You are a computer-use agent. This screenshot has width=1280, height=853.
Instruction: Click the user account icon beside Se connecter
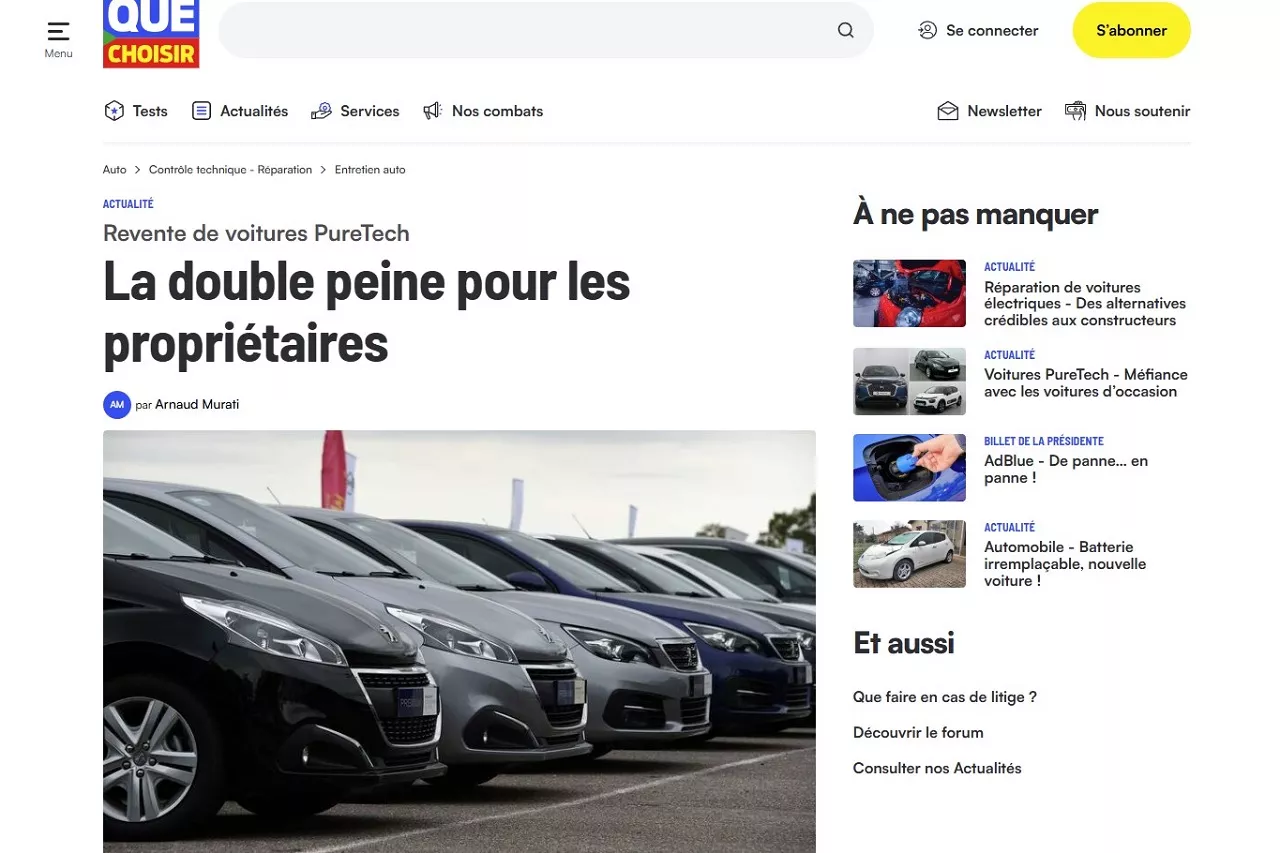coord(927,30)
